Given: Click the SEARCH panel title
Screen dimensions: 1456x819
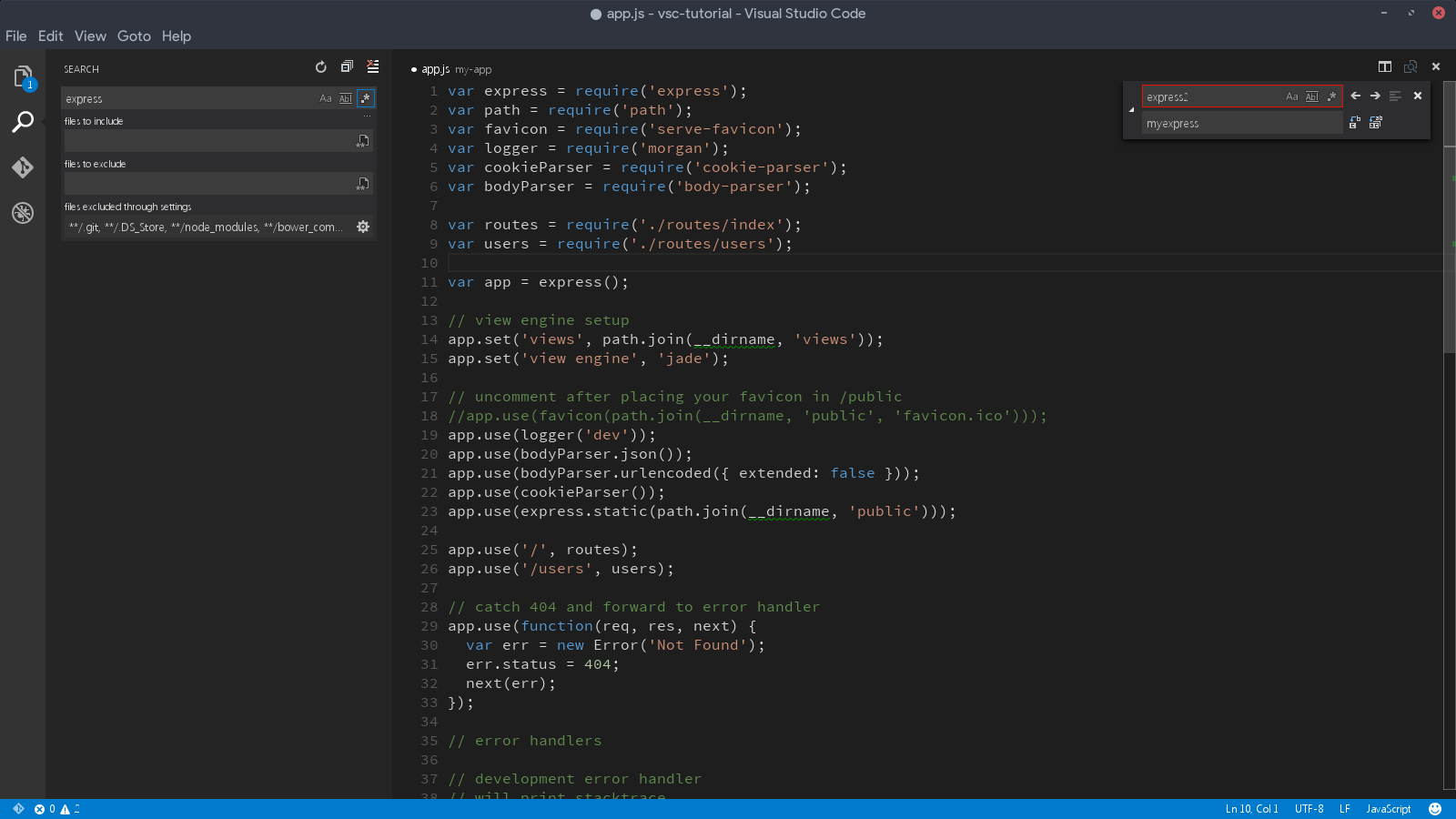Looking at the screenshot, I should tap(81, 69).
